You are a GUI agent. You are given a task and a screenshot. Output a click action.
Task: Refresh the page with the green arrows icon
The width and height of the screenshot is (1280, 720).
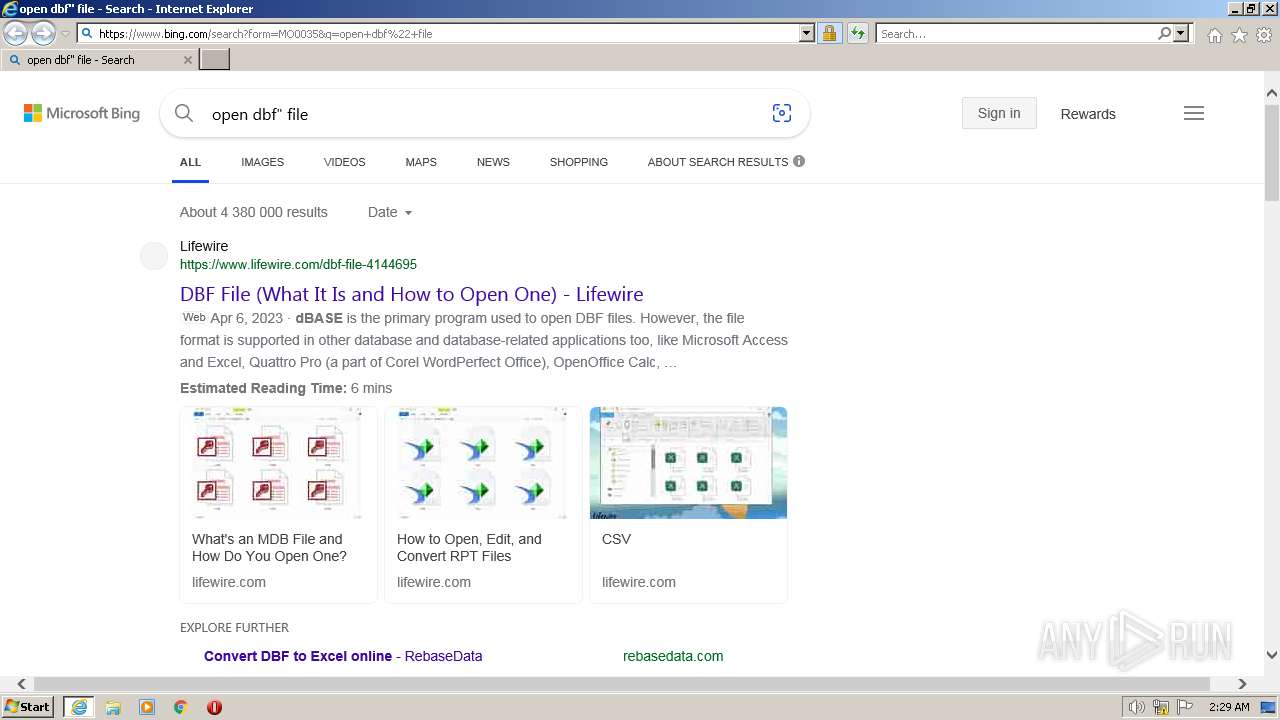[858, 33]
